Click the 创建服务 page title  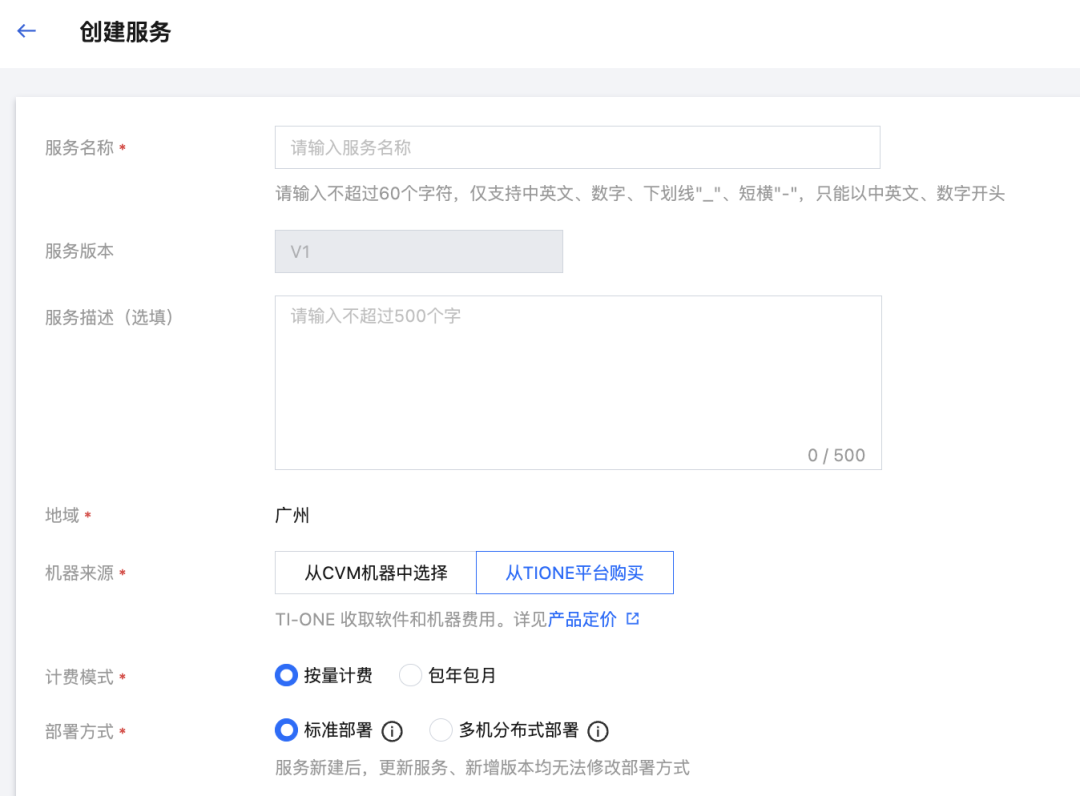click(125, 32)
